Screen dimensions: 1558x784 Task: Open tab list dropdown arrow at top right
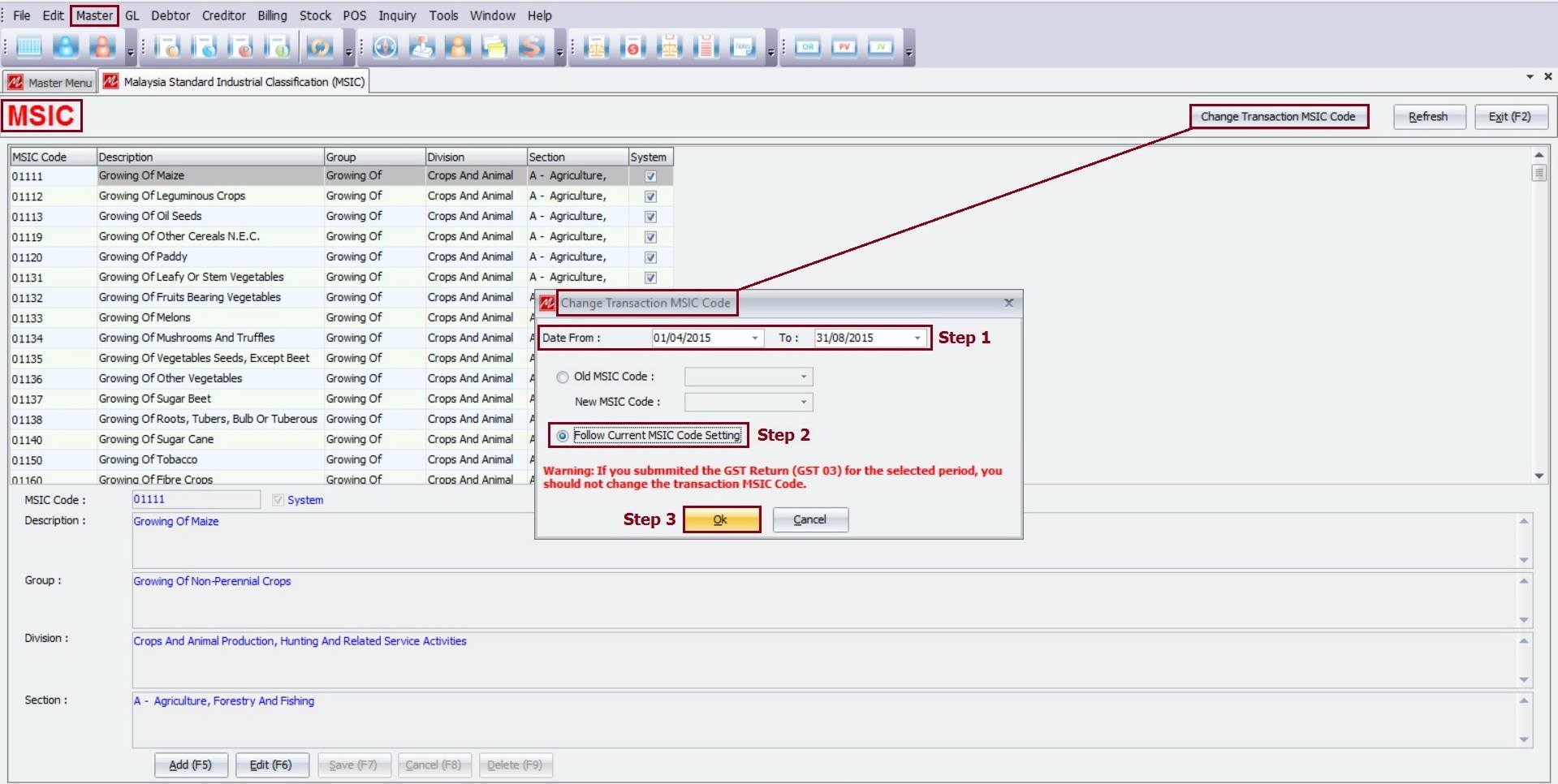(x=1530, y=76)
